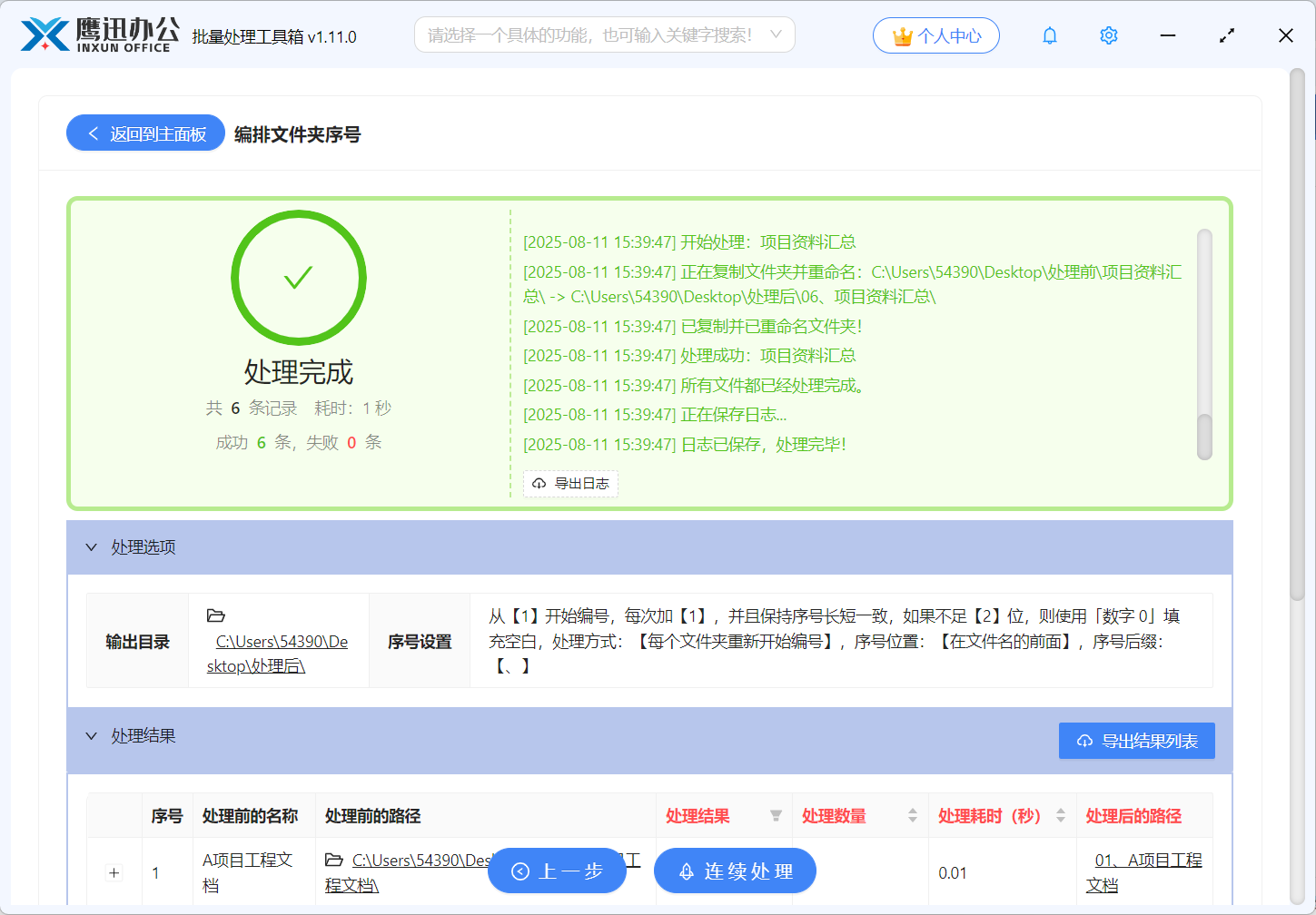
Task: Open the settings gear icon
Action: pyautogui.click(x=1108, y=35)
